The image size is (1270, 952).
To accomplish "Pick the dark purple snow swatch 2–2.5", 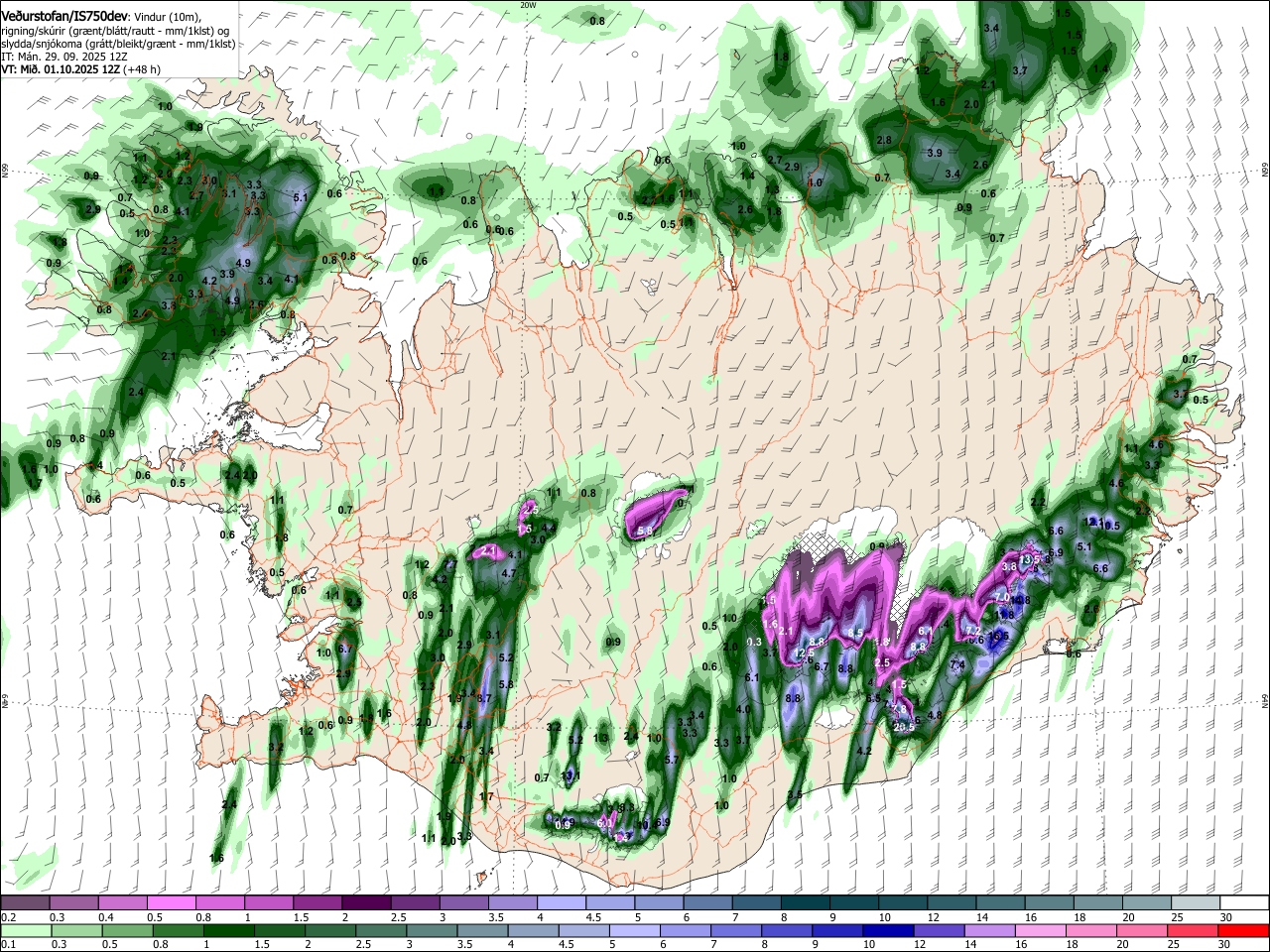I will [365, 903].
